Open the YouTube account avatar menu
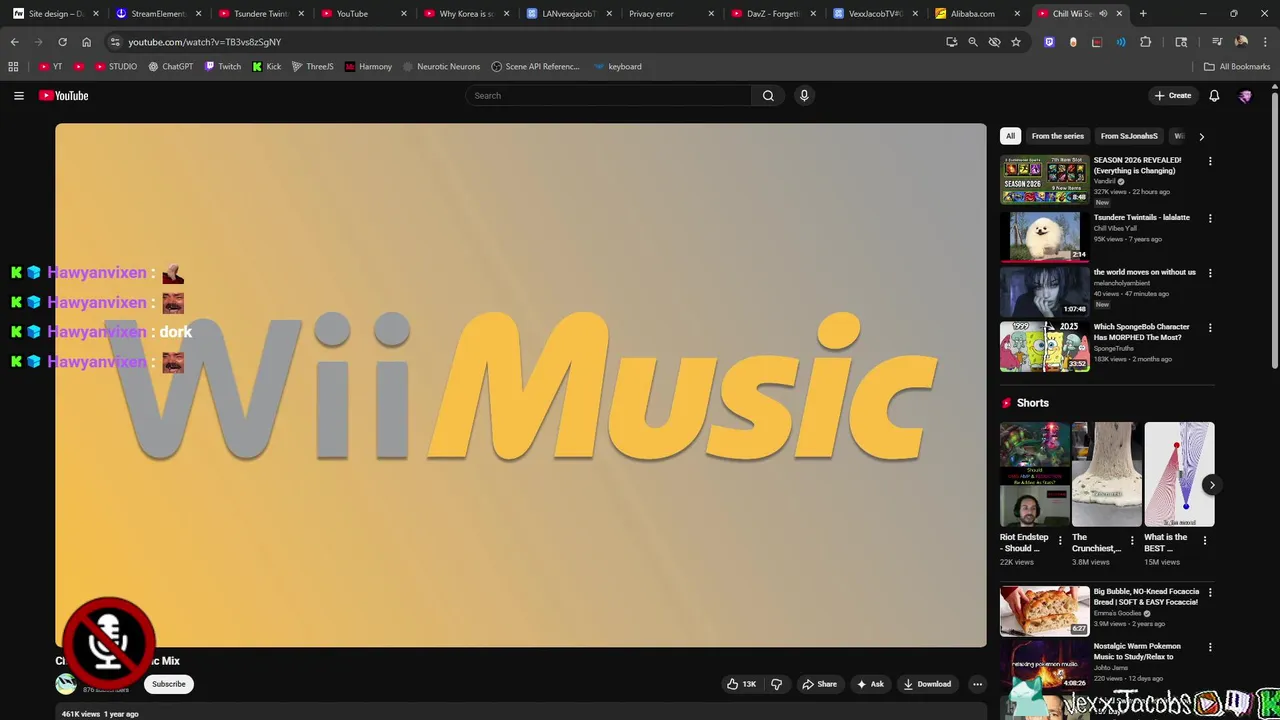 coord(1245,96)
